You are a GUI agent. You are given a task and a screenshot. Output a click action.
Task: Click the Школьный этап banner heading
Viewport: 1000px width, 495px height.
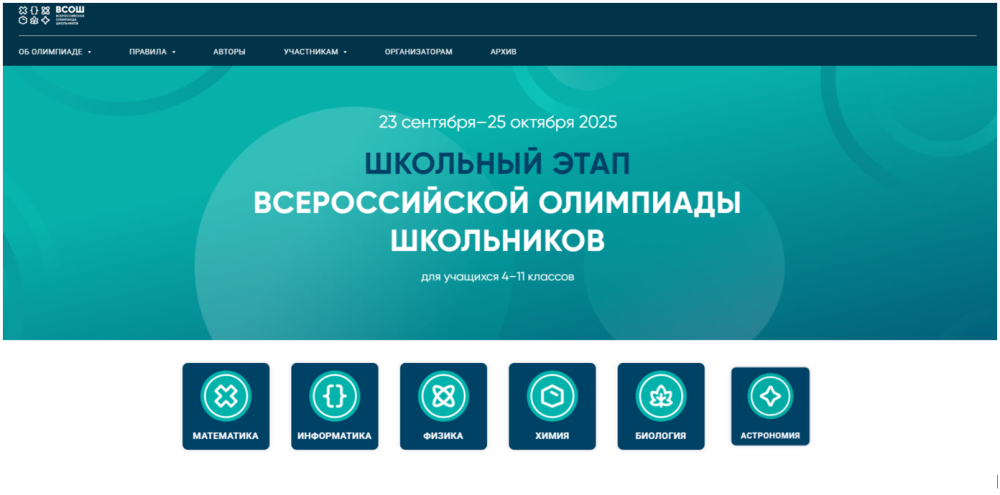(x=497, y=164)
